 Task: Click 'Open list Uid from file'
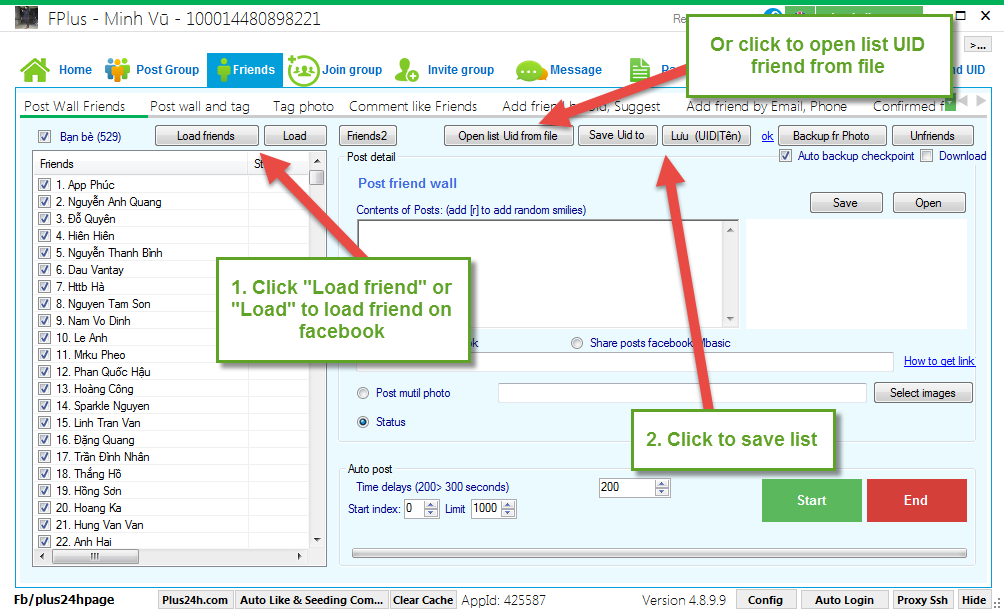tap(508, 136)
